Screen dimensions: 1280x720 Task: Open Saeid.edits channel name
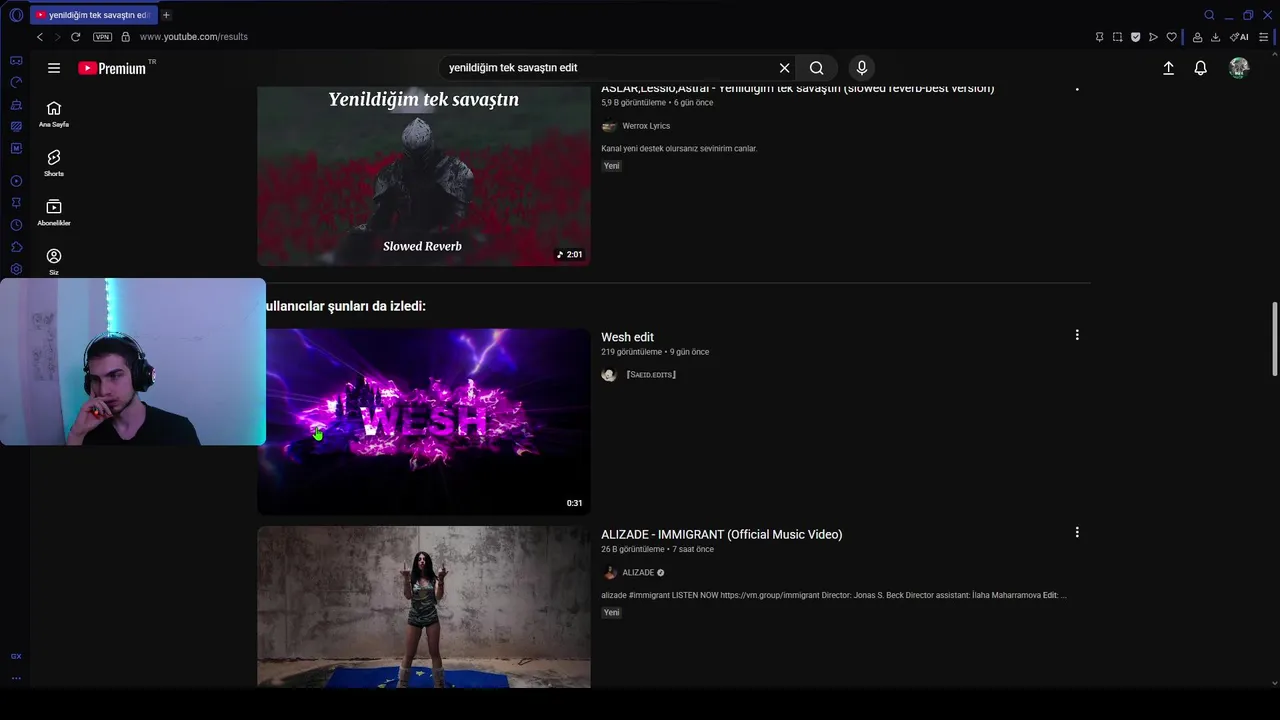[x=651, y=375]
